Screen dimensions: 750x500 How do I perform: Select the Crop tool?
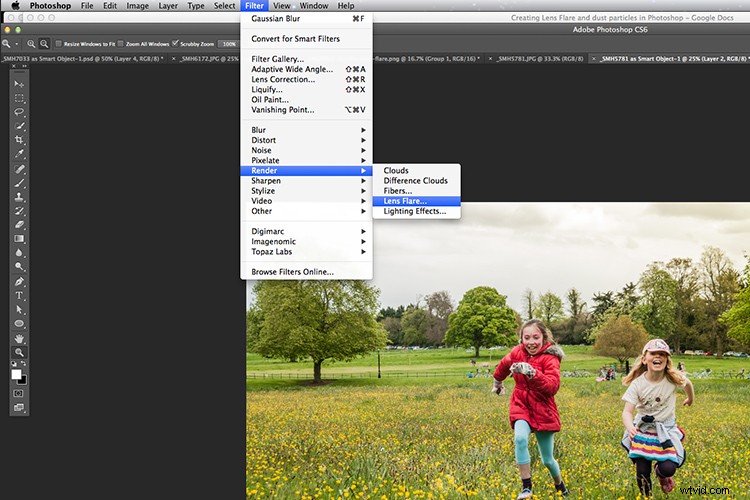(x=19, y=140)
